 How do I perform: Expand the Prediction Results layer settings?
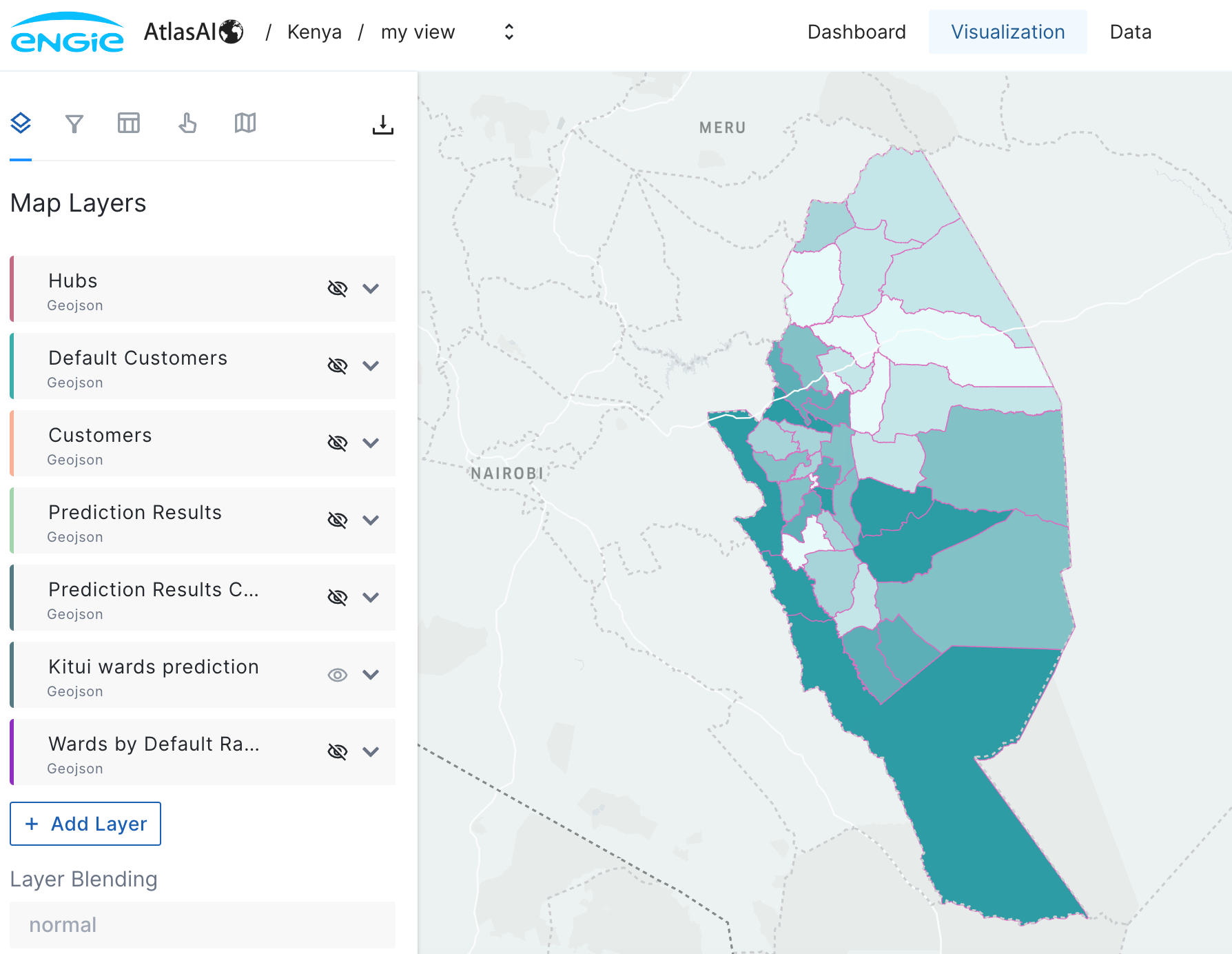coord(371,520)
